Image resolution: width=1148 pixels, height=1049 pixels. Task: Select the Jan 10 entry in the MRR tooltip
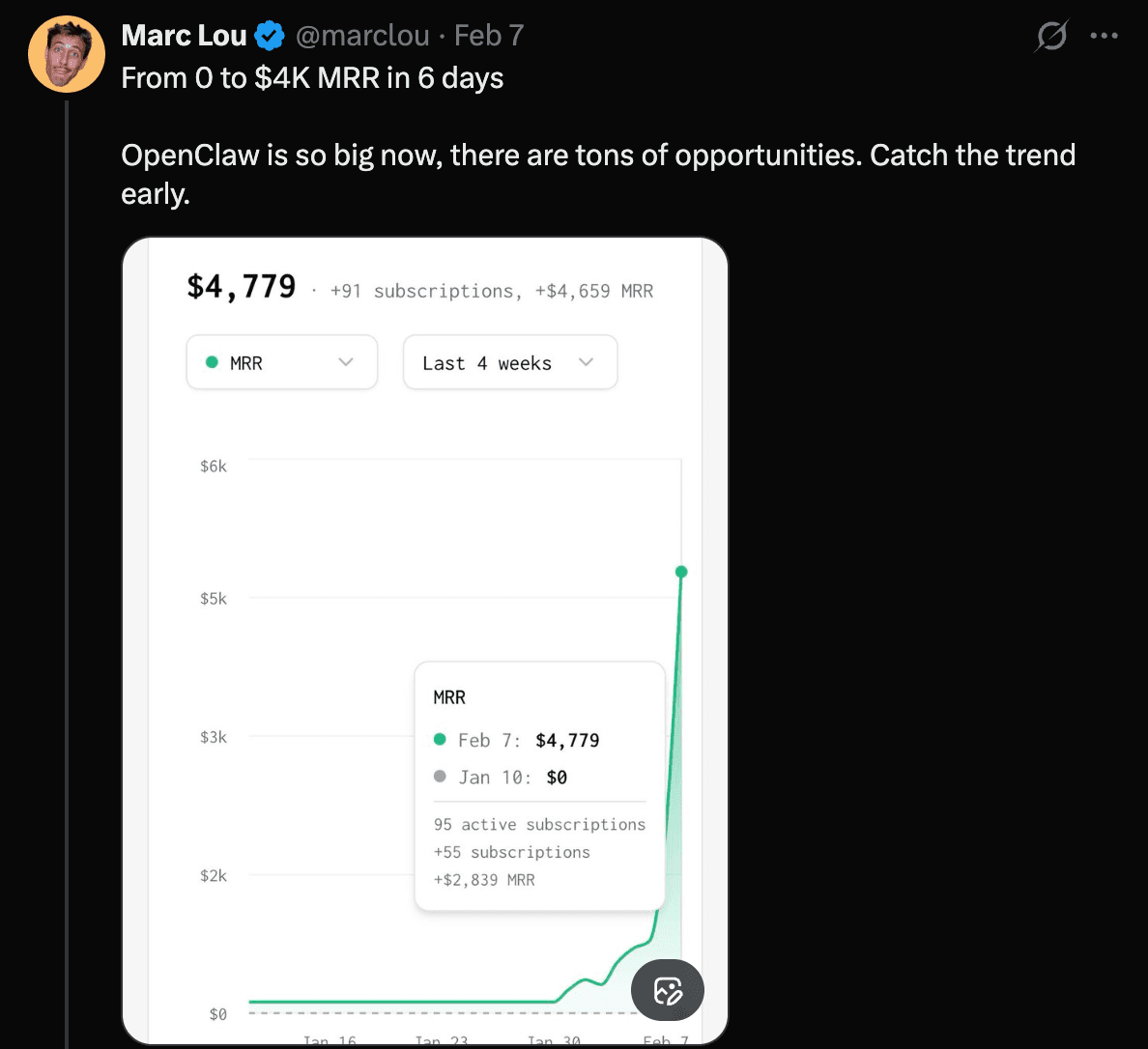[x=512, y=777]
